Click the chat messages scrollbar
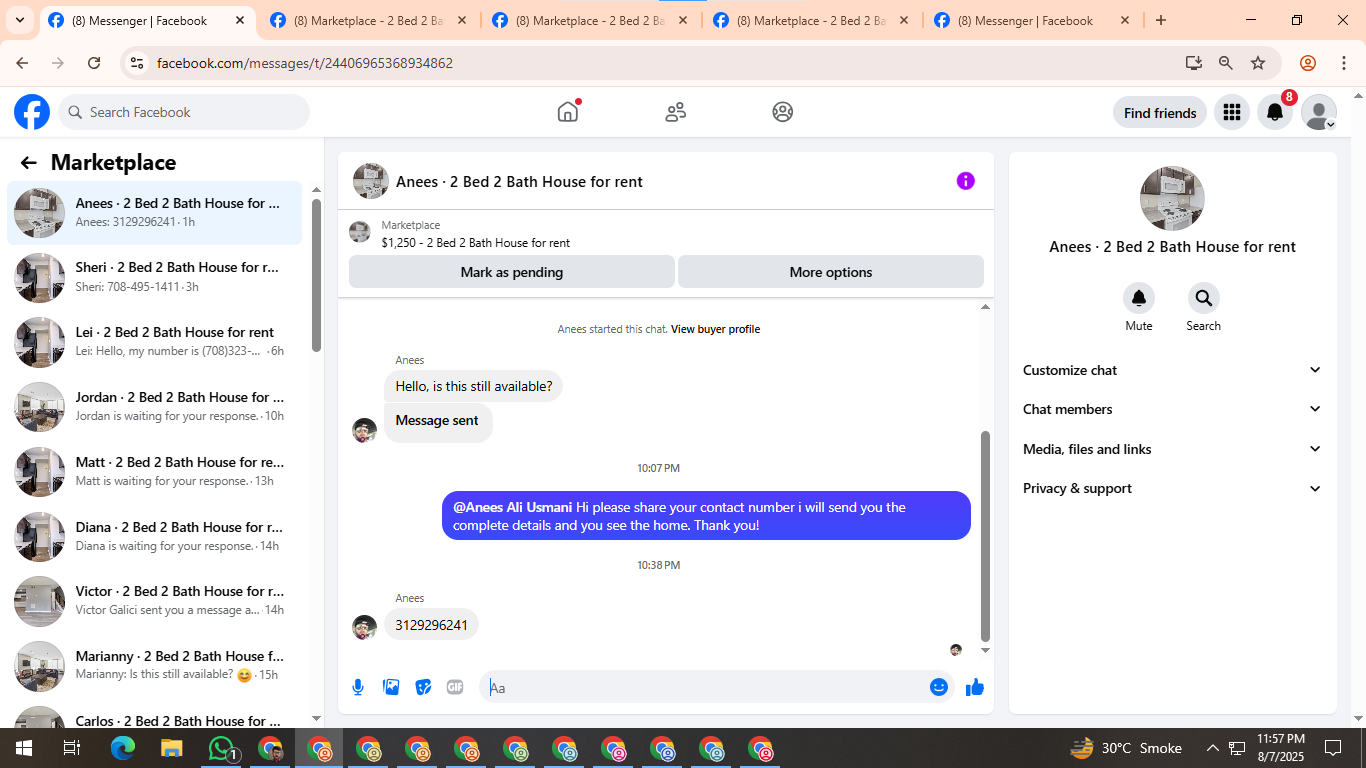1366x768 pixels. point(985,536)
